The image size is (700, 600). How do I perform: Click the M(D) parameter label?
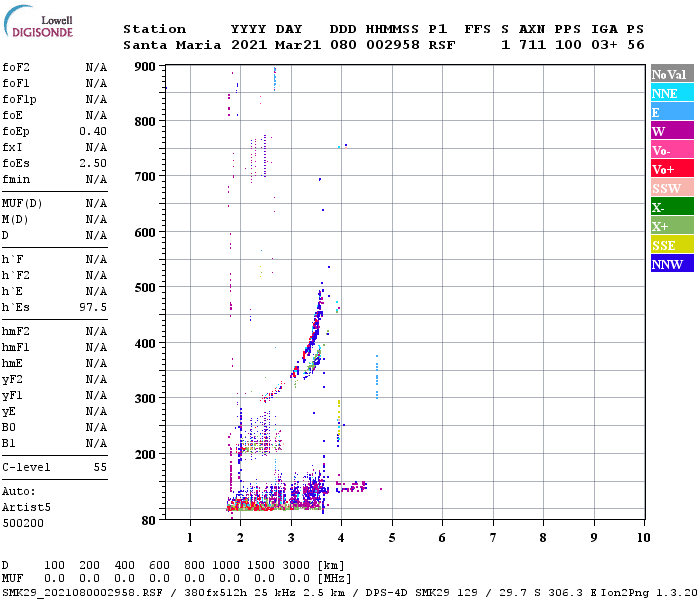point(15,220)
